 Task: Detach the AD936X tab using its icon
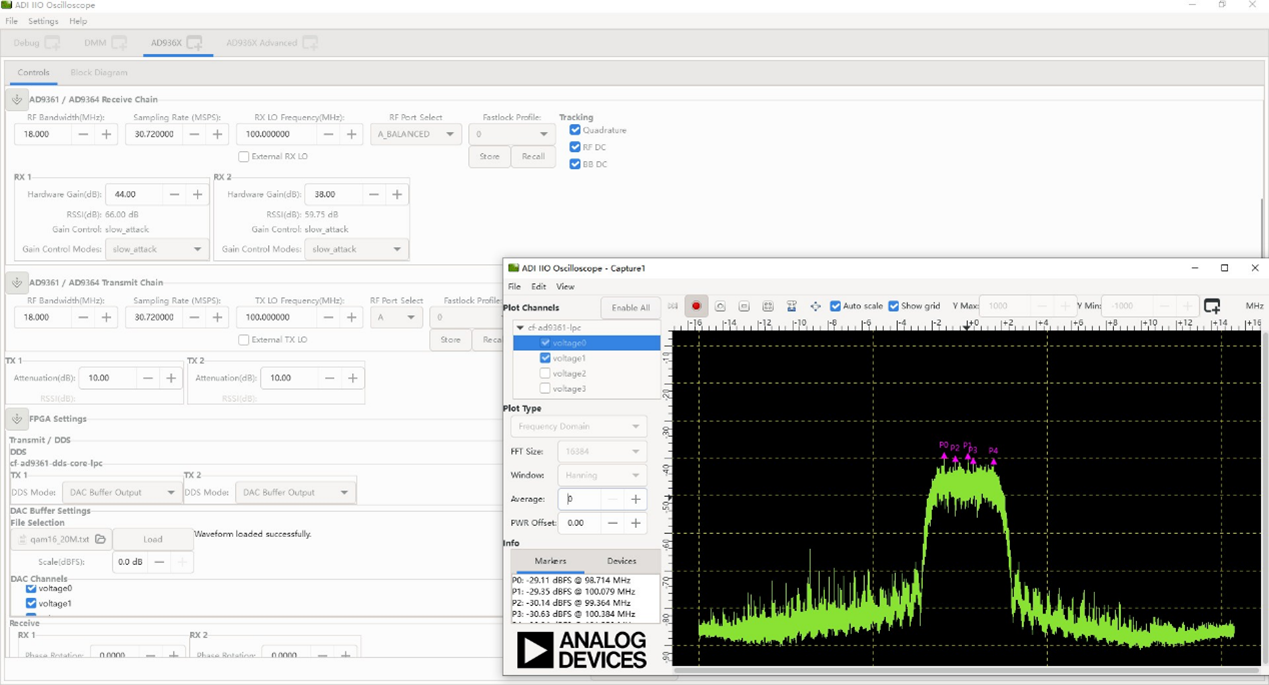coord(195,43)
